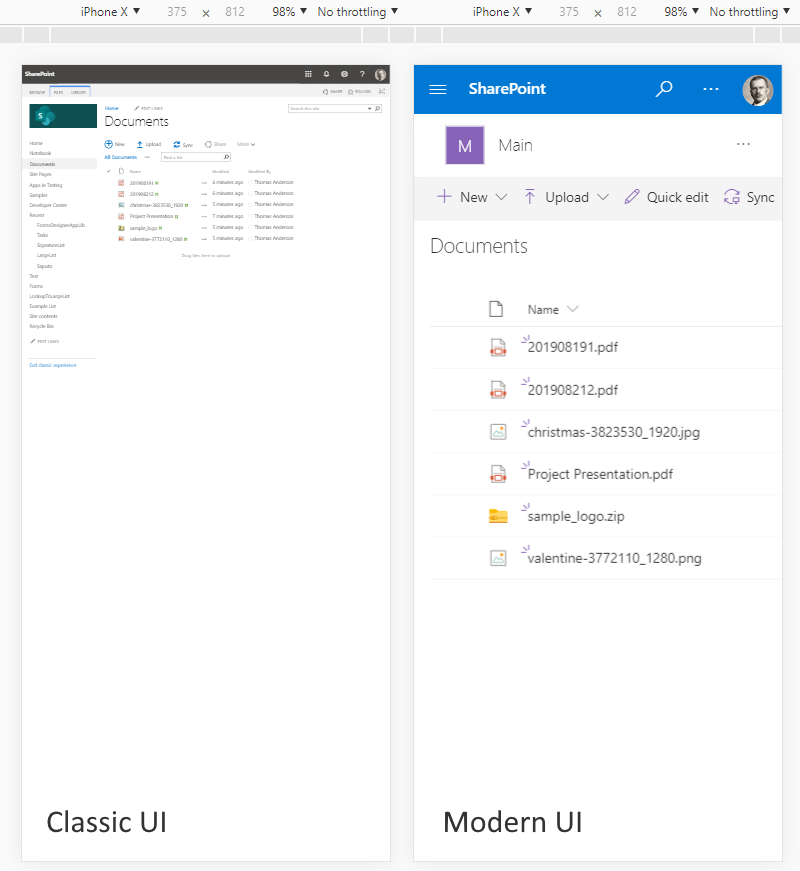
Task: Switch to the LIBRARY ribbon tab
Action: pos(79,91)
